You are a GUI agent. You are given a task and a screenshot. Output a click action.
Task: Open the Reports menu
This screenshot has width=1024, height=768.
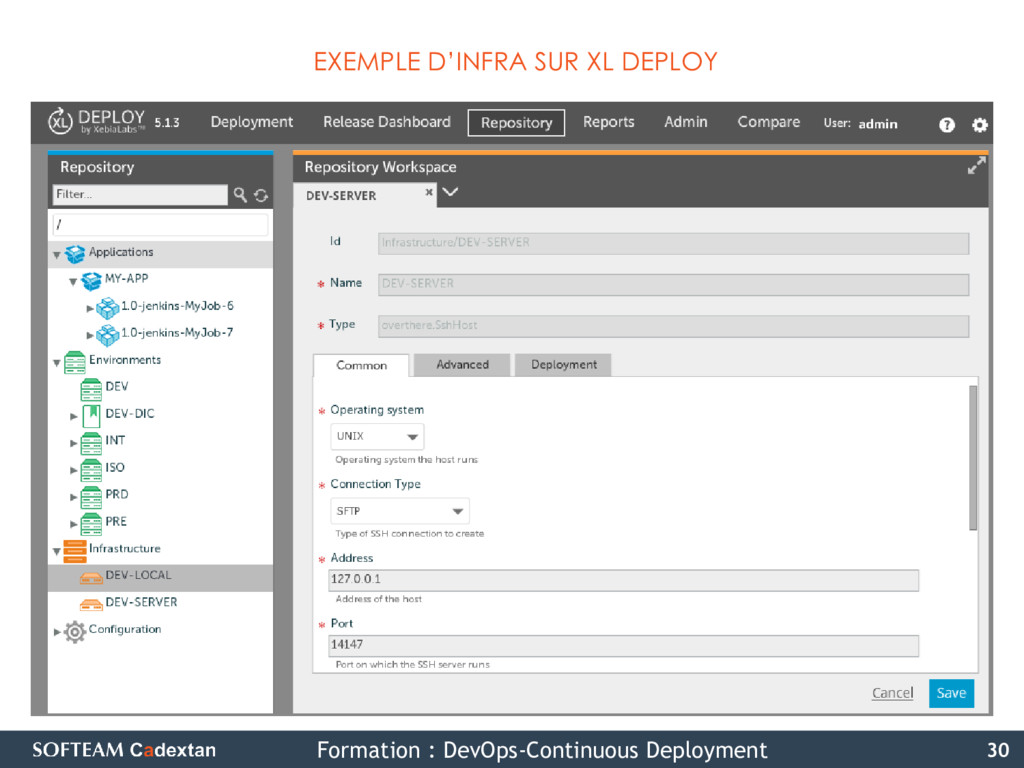click(x=609, y=122)
